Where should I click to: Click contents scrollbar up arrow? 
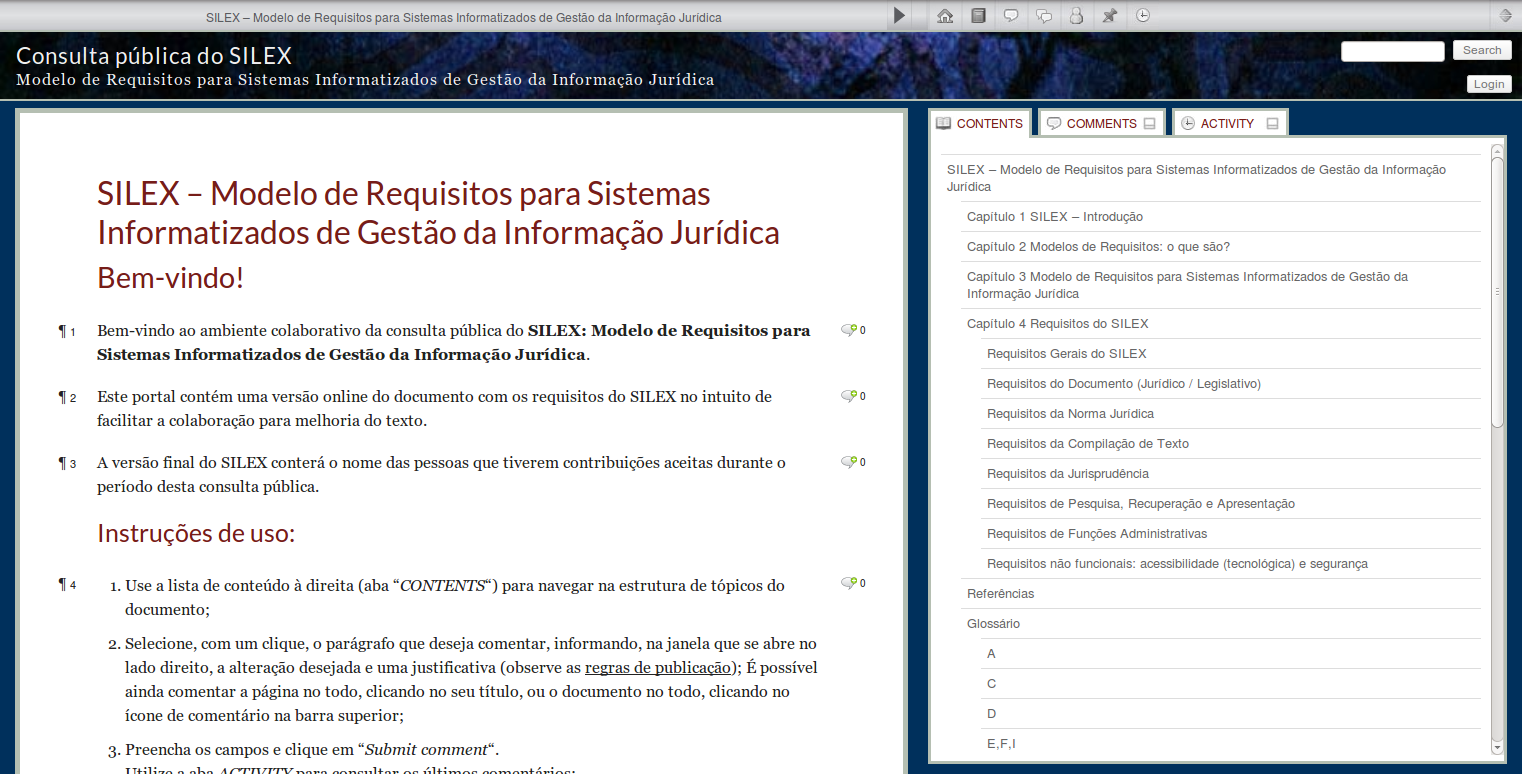1497,151
